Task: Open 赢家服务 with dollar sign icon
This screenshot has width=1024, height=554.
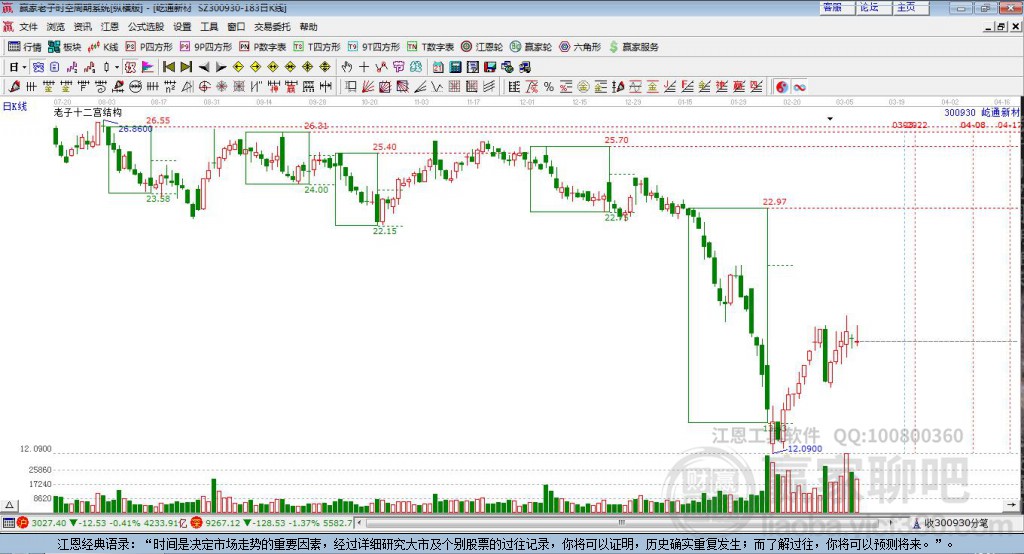Action: (633, 47)
